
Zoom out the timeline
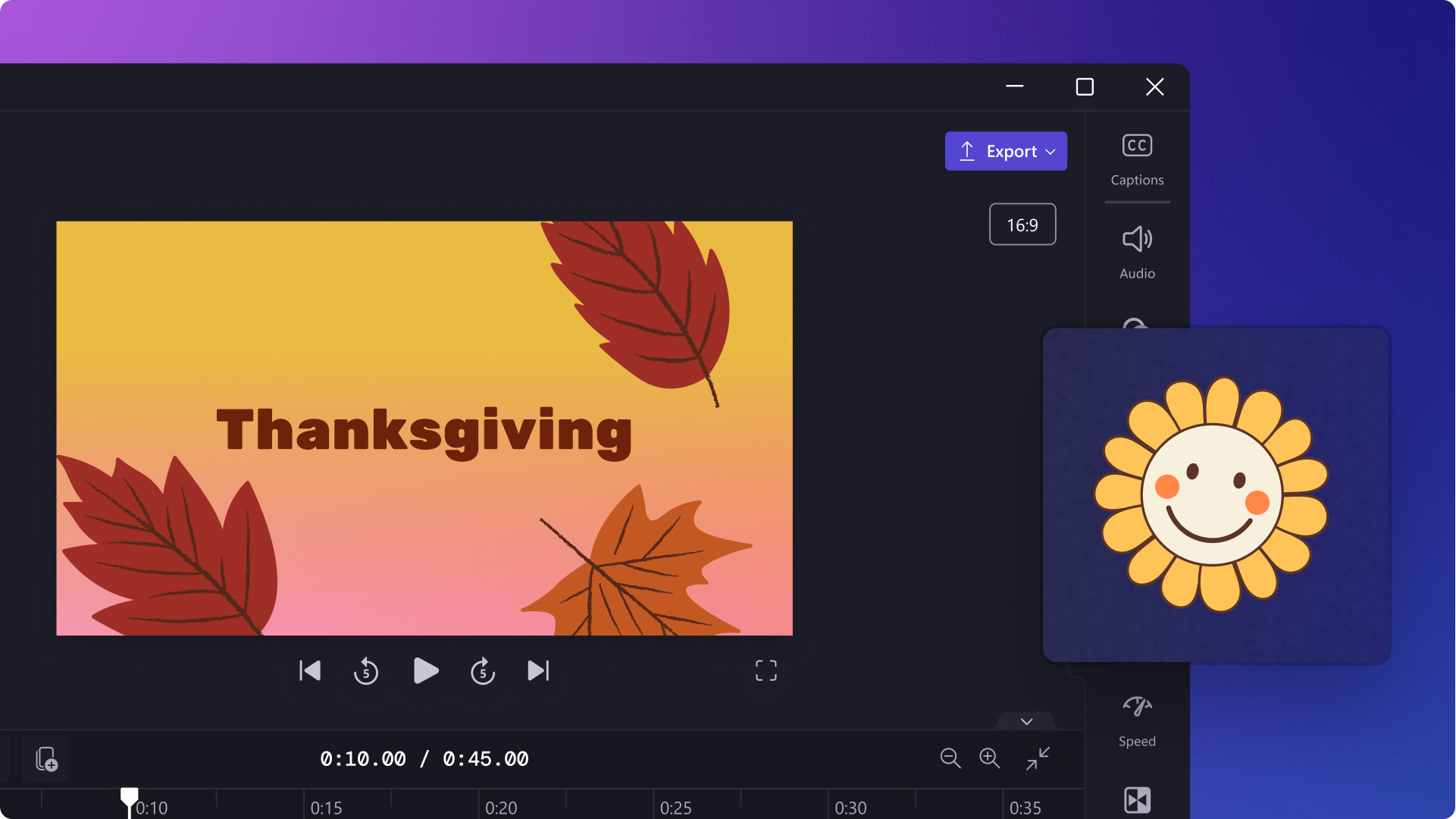[950, 758]
